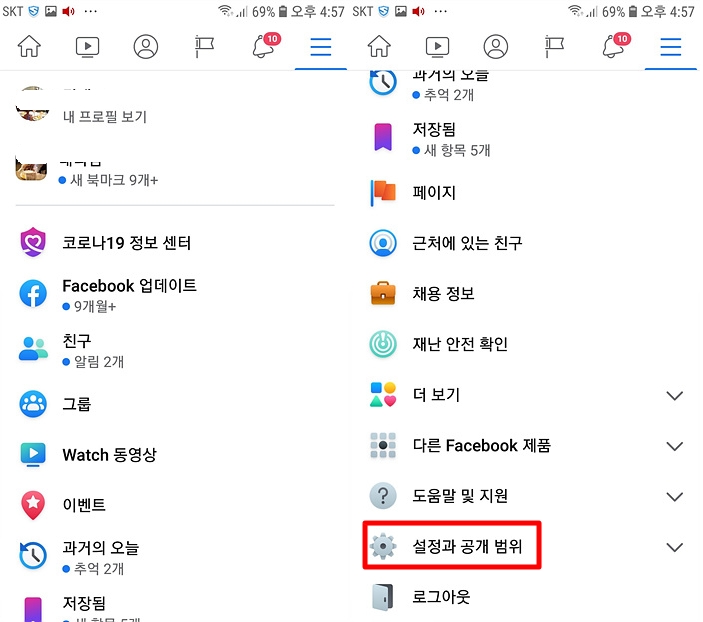Tap the battery icon in the left status bar
Screen dimensions: 703x622
click(x=283, y=11)
